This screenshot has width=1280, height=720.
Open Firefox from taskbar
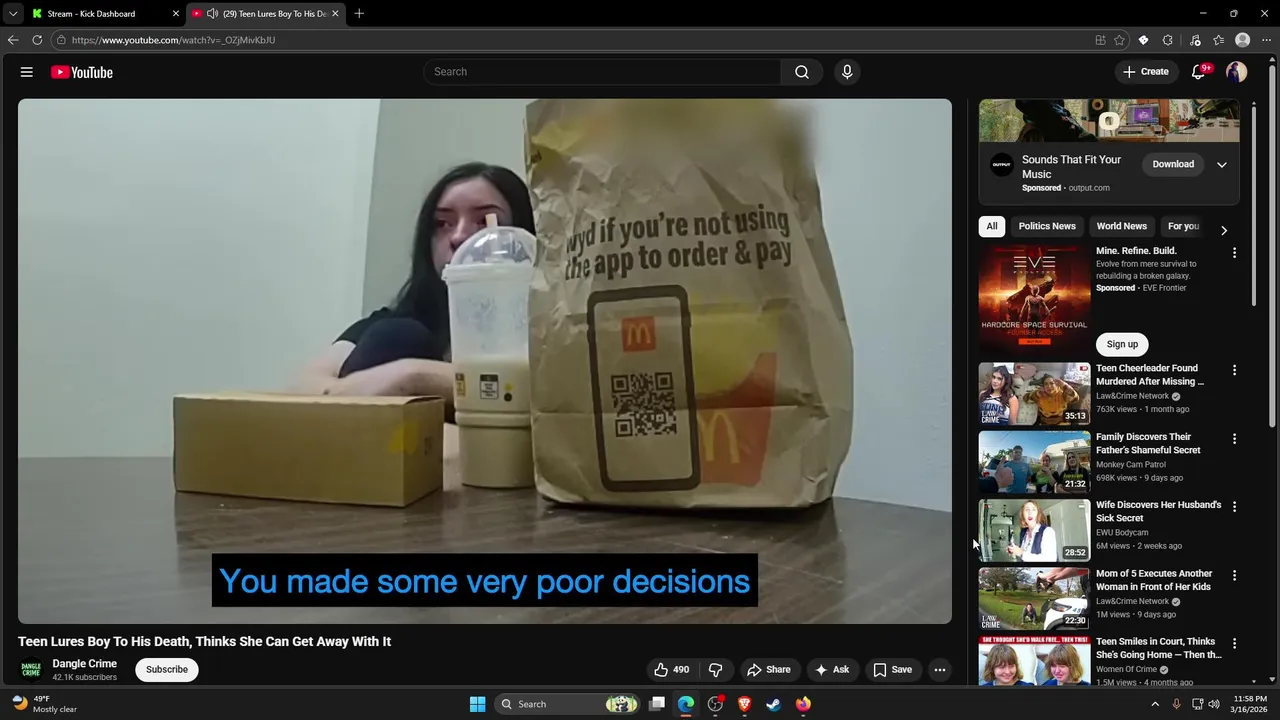pos(803,704)
